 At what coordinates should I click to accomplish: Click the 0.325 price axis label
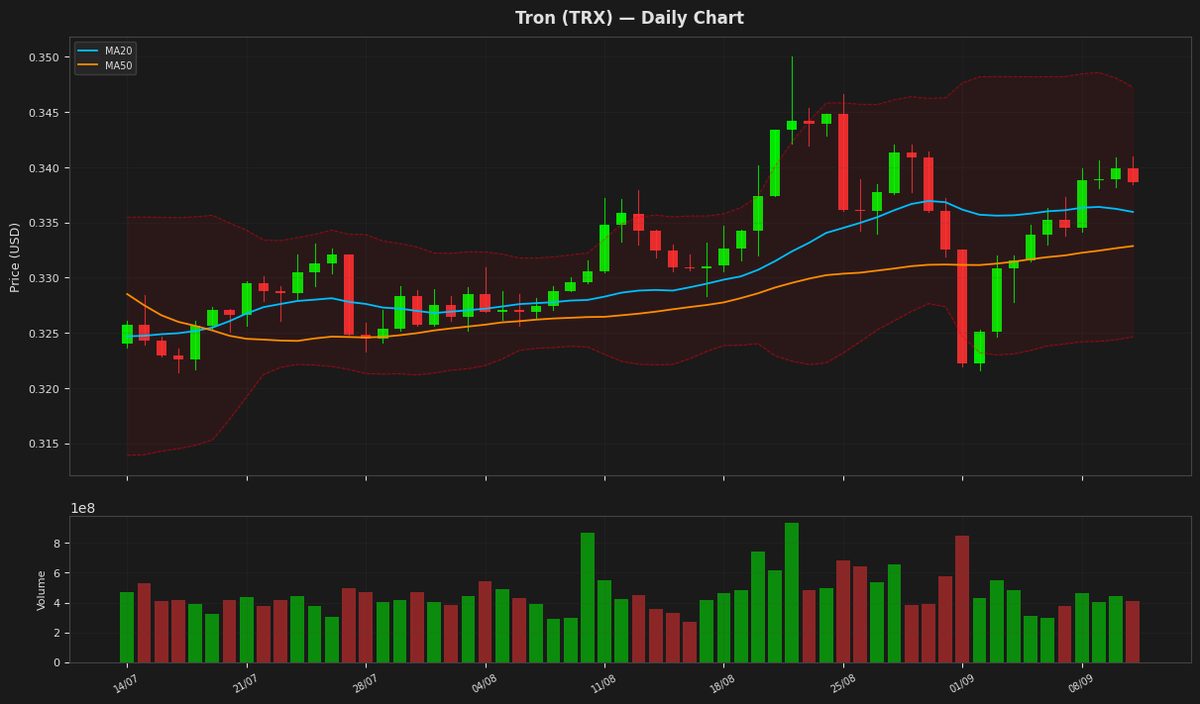[44, 333]
